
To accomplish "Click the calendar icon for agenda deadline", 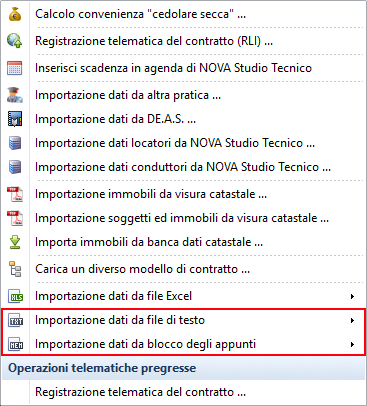I will (x=15, y=68).
